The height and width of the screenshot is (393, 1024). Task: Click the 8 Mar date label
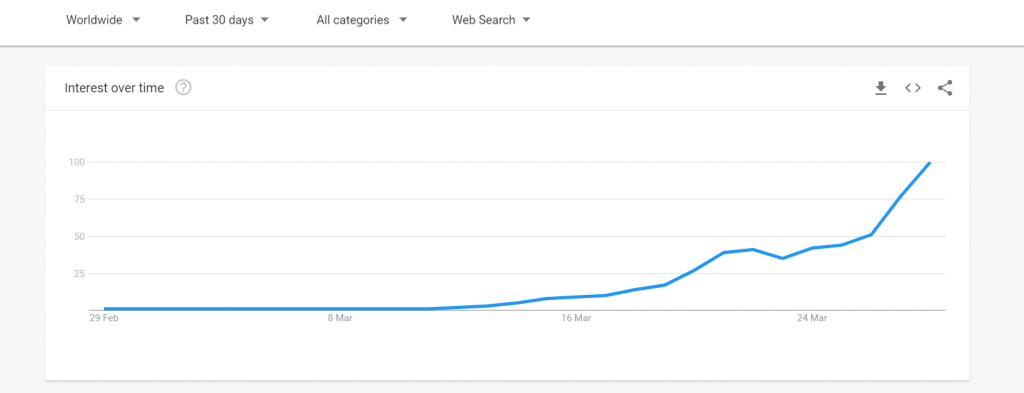point(340,319)
